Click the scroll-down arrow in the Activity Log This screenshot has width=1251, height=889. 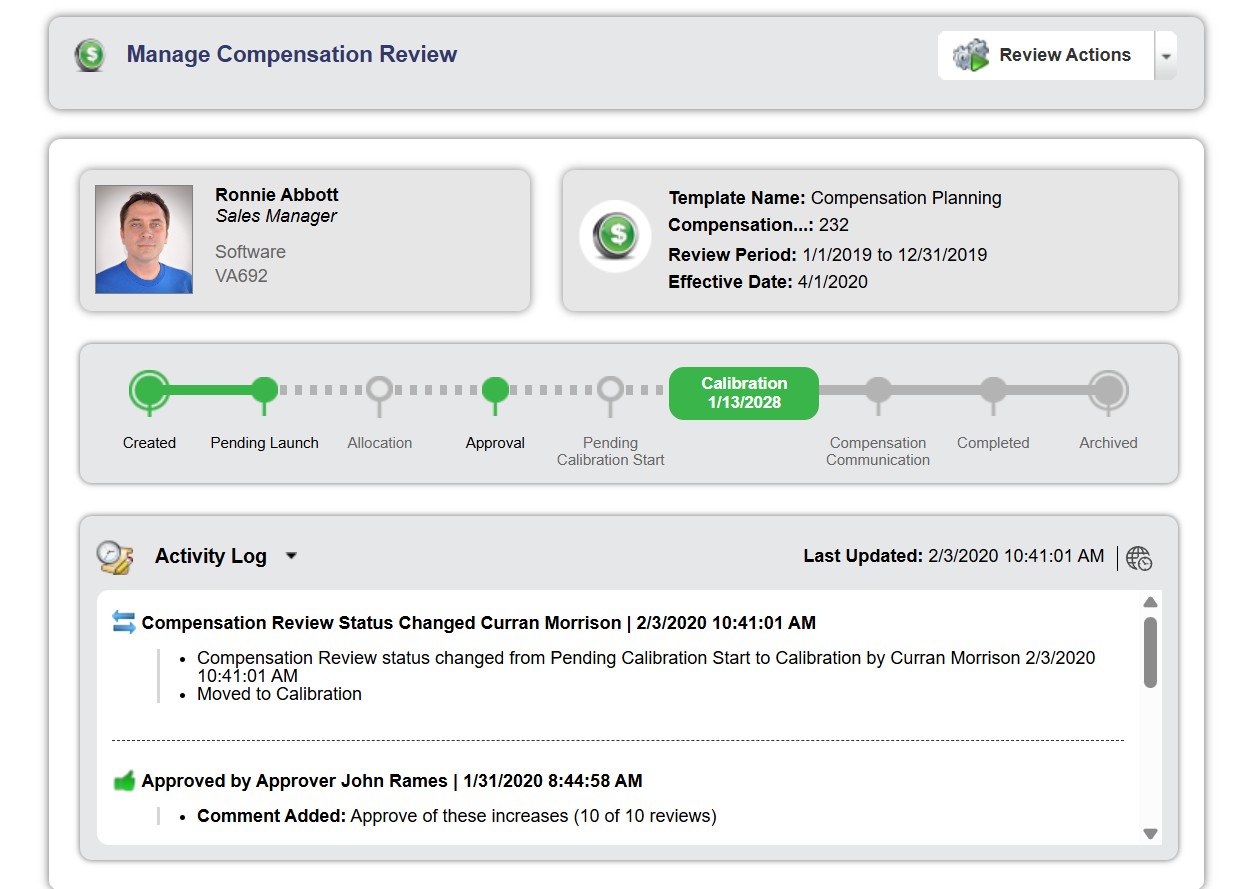click(1149, 833)
